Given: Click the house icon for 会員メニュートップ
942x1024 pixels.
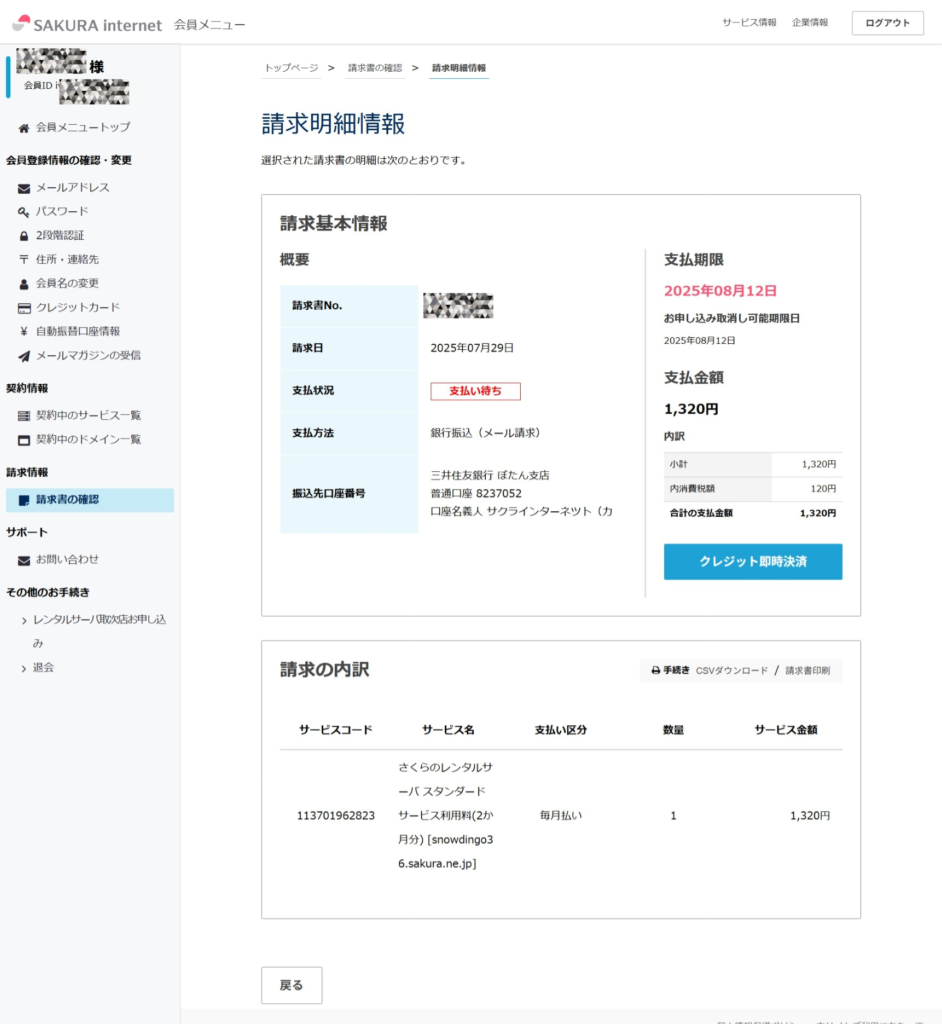Looking at the screenshot, I should (24, 128).
